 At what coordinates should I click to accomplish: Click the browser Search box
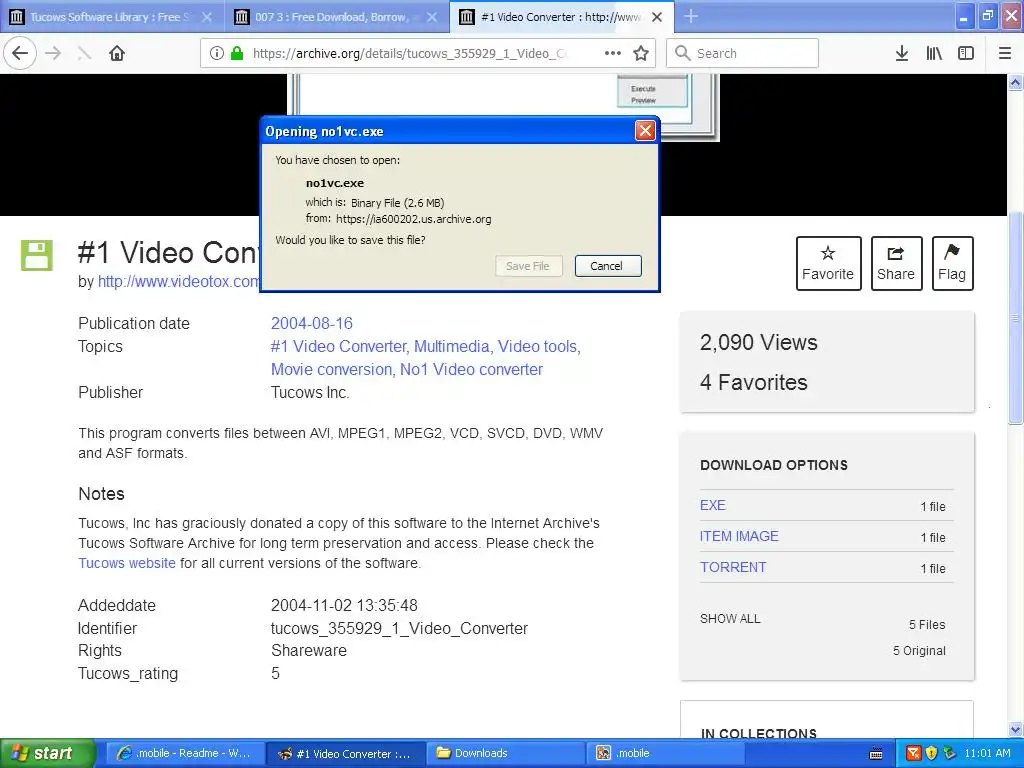click(743, 54)
